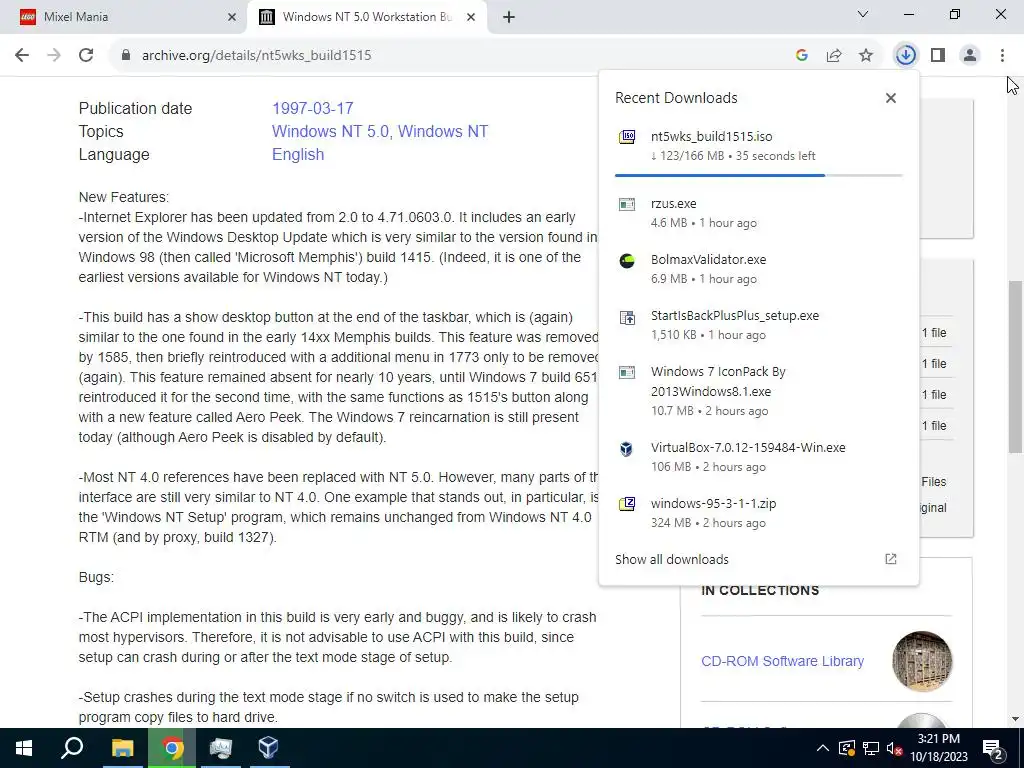Image resolution: width=1024 pixels, height=768 pixels.
Task: Click the open-in-new-tab icon beside Show all downloads
Action: (891, 559)
